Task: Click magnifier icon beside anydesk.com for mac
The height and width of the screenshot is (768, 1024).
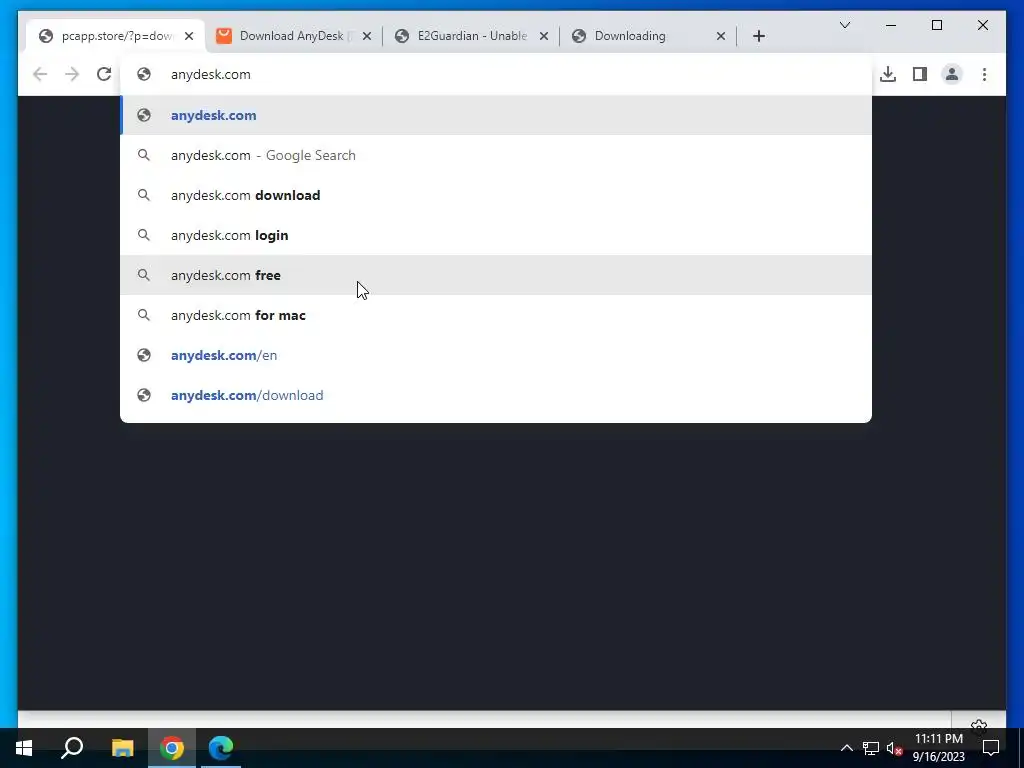Action: pyautogui.click(x=144, y=315)
